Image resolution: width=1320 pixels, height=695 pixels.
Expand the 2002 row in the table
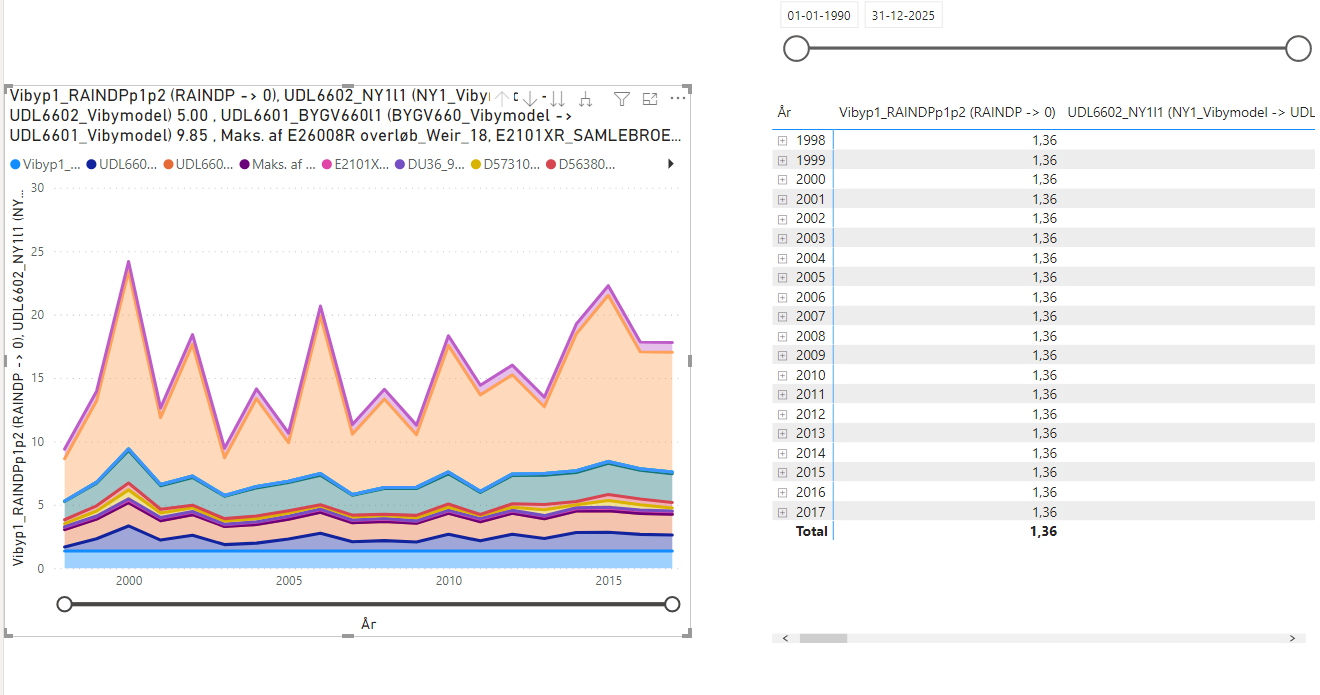coord(782,219)
